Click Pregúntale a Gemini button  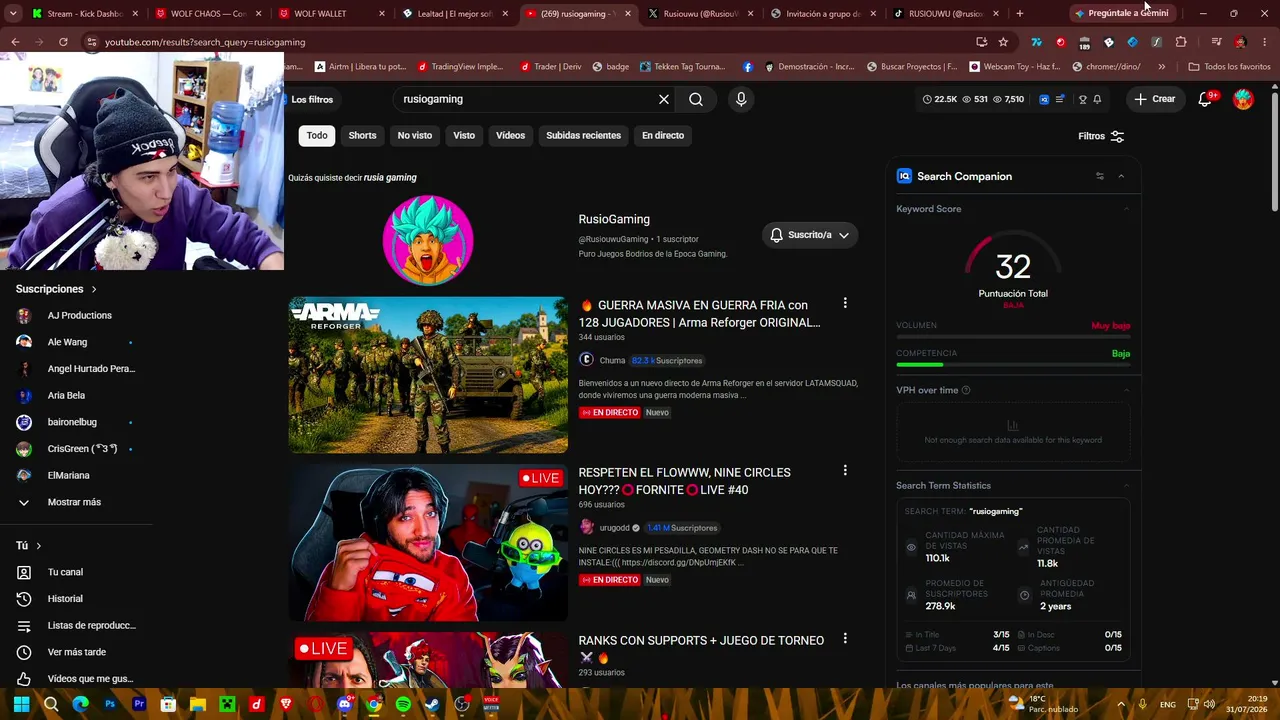tap(1121, 13)
